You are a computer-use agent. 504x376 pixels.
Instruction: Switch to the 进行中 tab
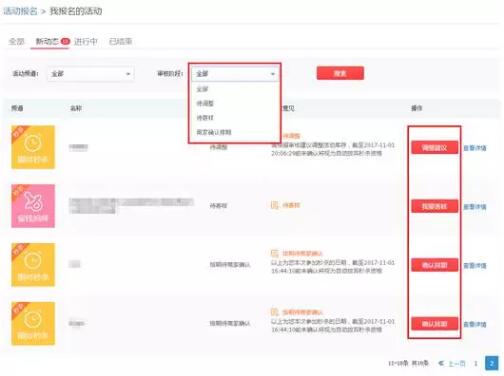pos(85,41)
